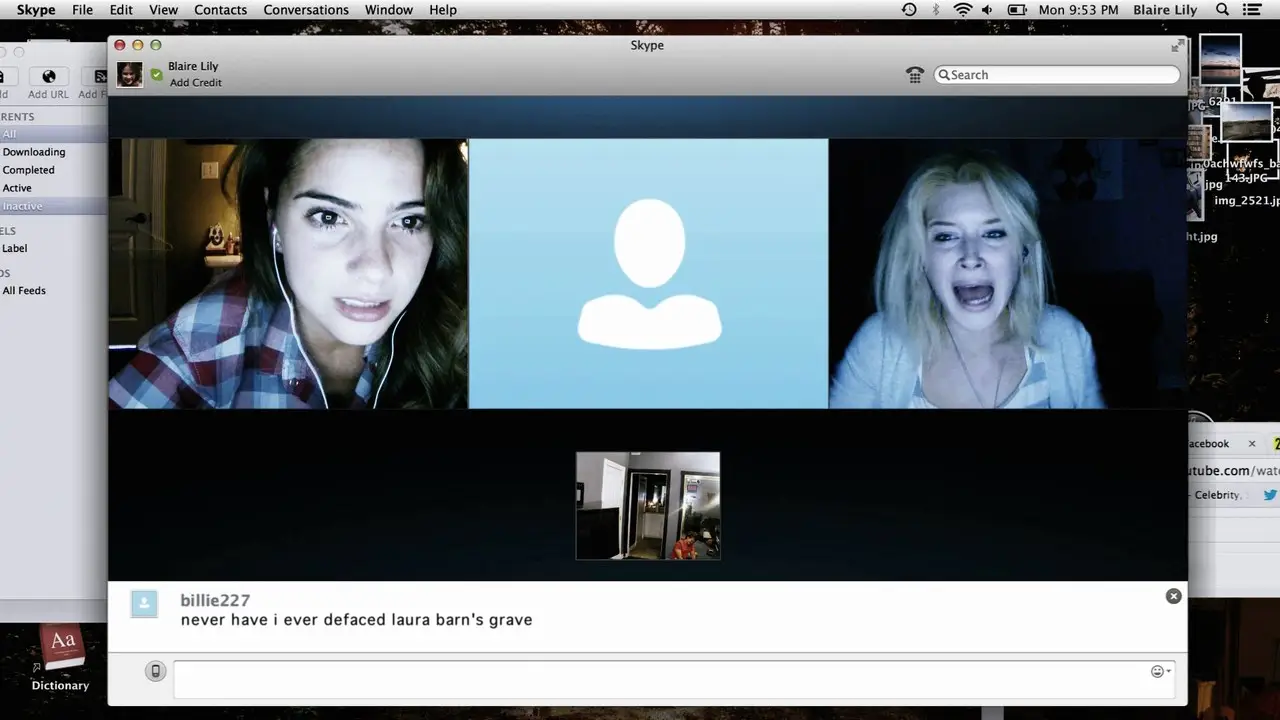Open the Skype menu in menu bar
The image size is (1280, 720).
(x=36, y=10)
